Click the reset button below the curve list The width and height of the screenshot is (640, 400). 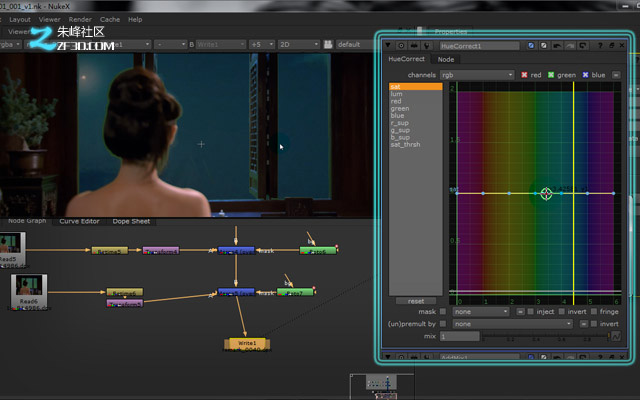(416, 301)
